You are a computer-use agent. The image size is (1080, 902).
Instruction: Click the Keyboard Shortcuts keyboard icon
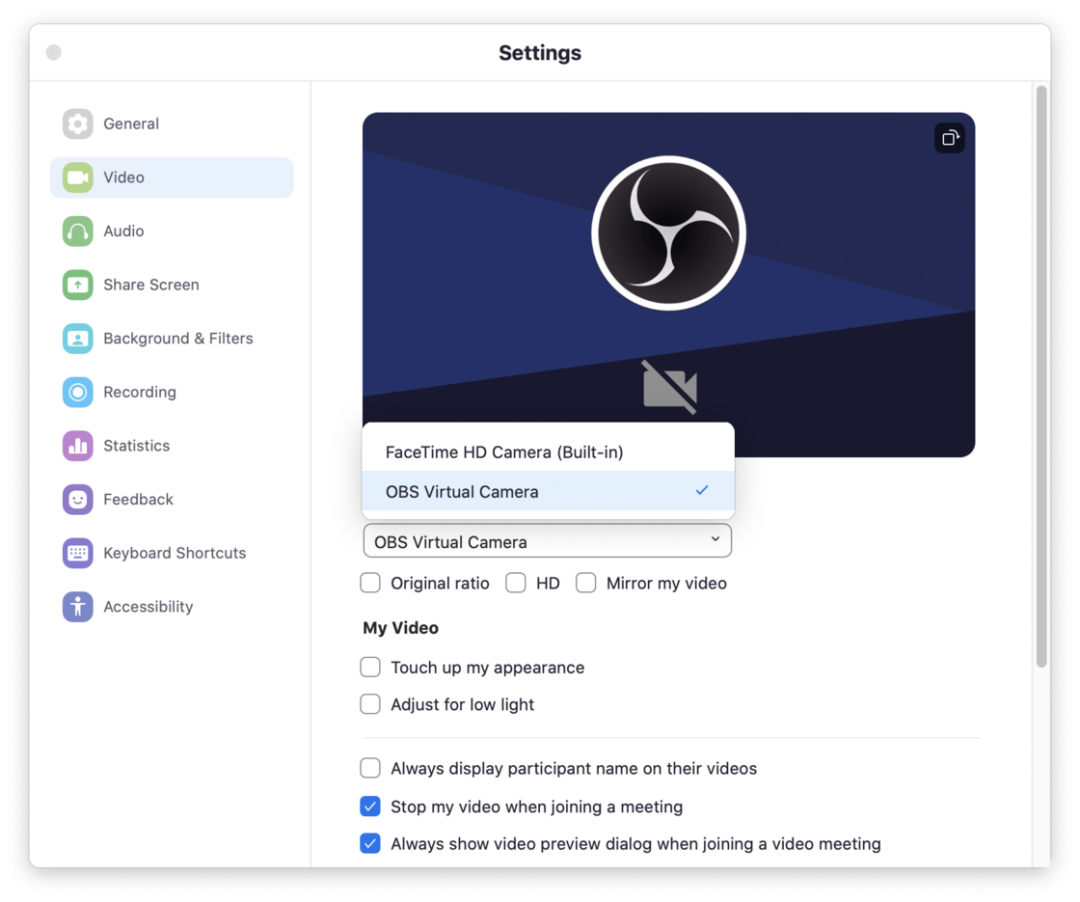tap(77, 554)
